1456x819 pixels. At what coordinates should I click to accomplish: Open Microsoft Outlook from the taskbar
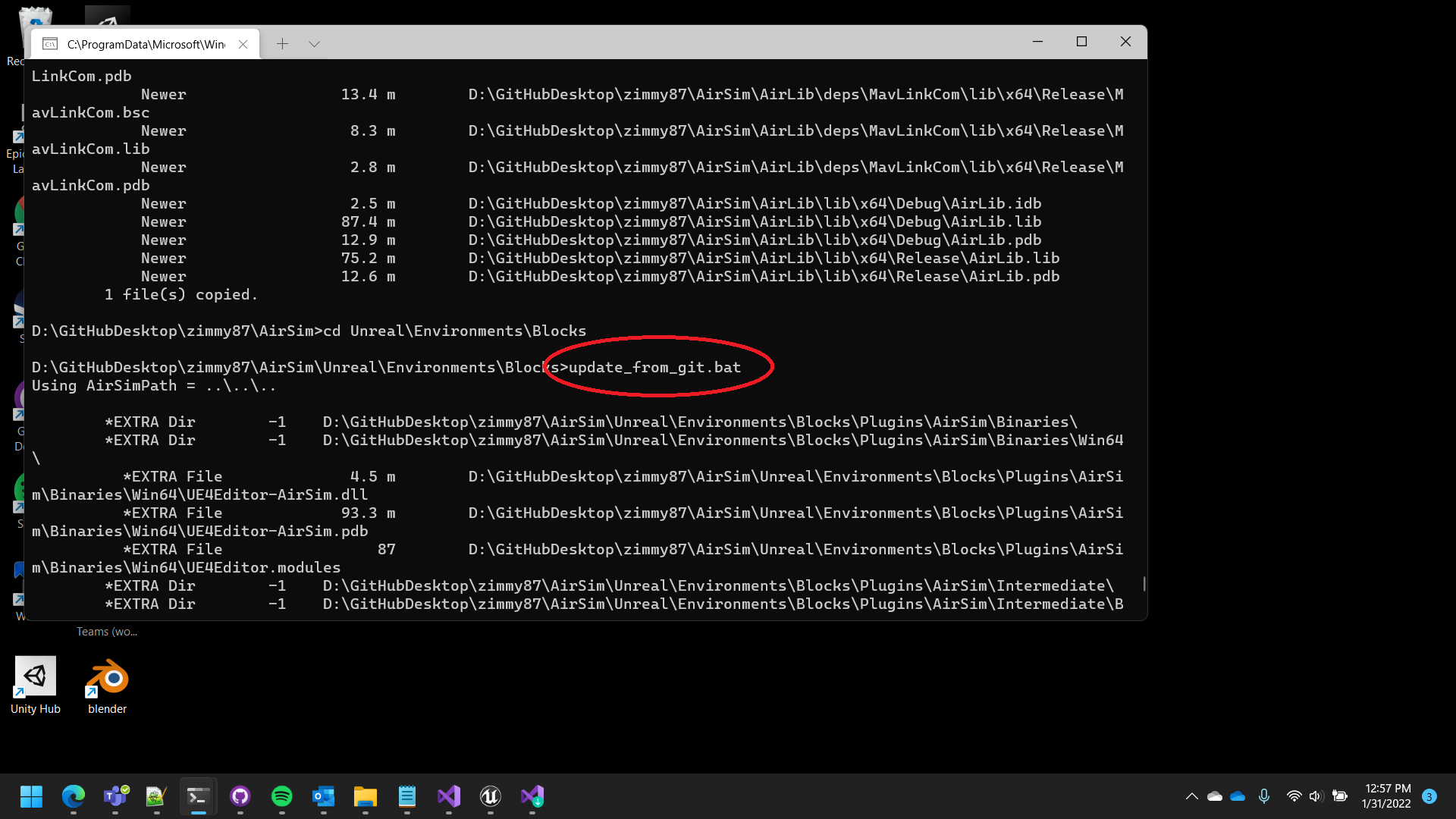(x=324, y=797)
